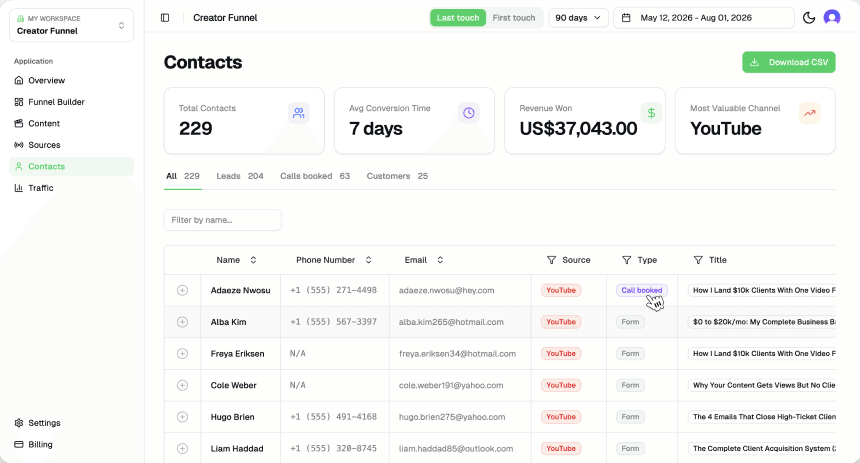Expand Freya Eriksen row plus icon
The image size is (860, 463).
[x=183, y=354]
